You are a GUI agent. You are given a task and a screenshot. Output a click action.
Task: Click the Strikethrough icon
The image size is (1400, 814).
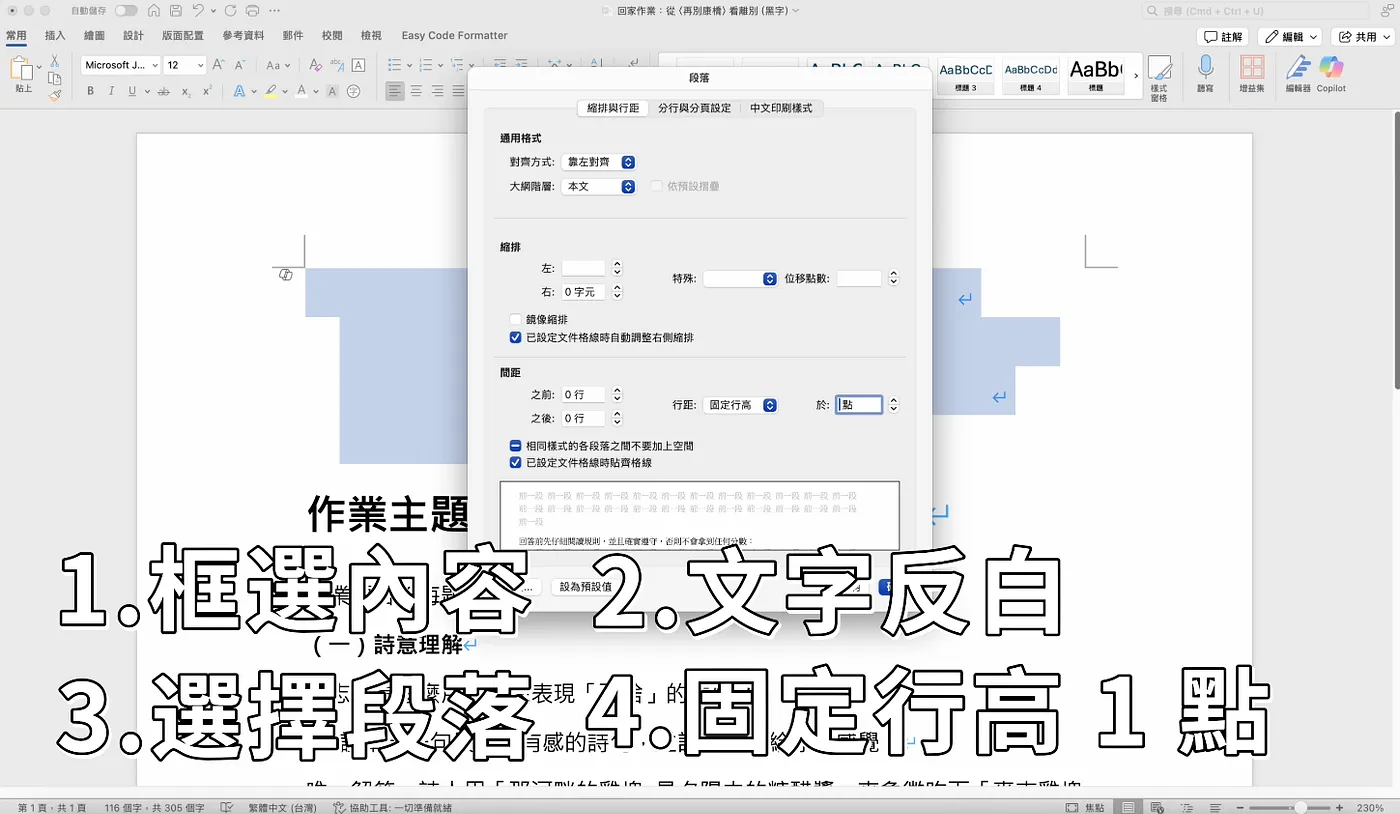162,91
